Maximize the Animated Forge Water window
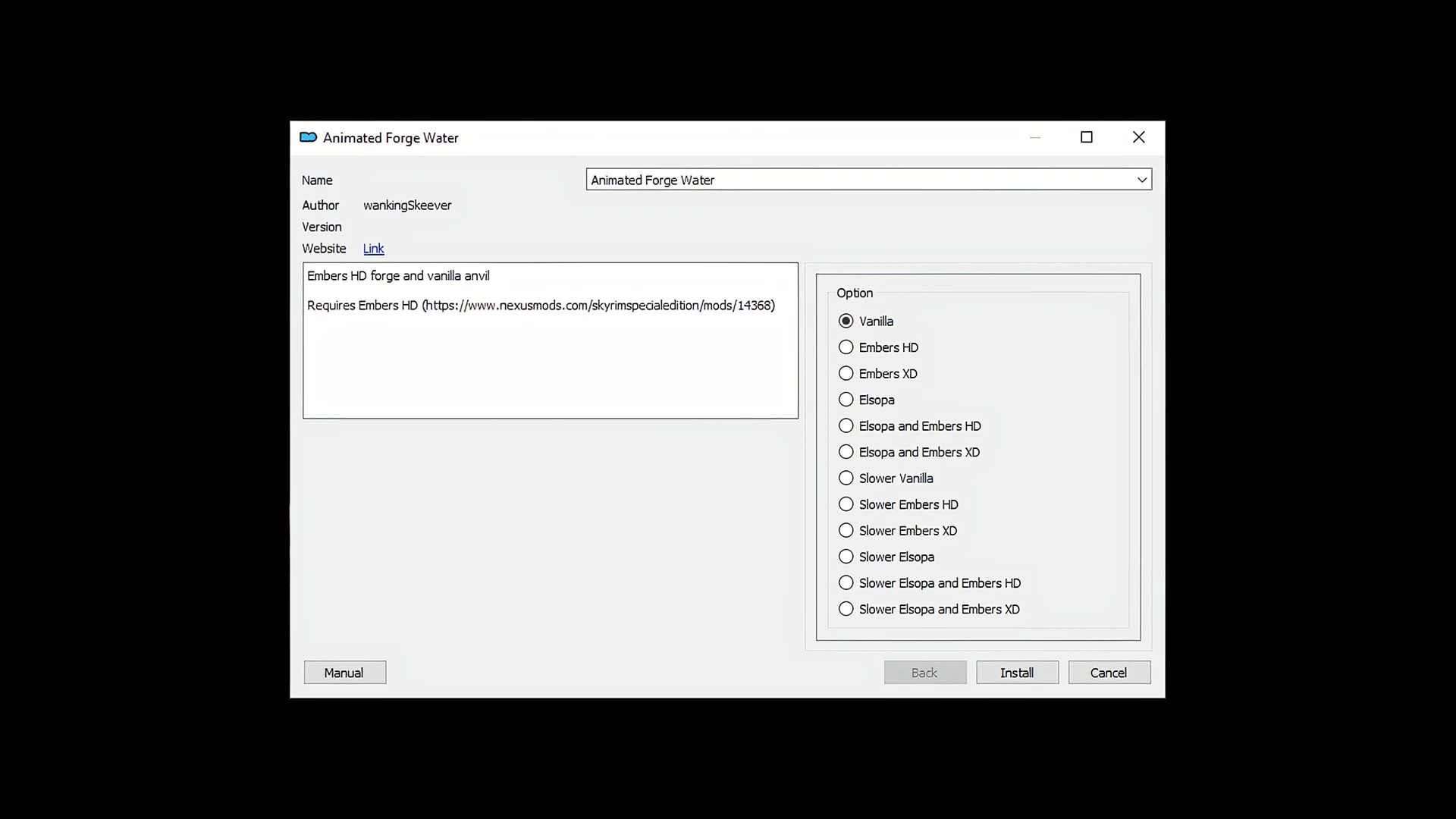The image size is (1456, 819). tap(1086, 137)
